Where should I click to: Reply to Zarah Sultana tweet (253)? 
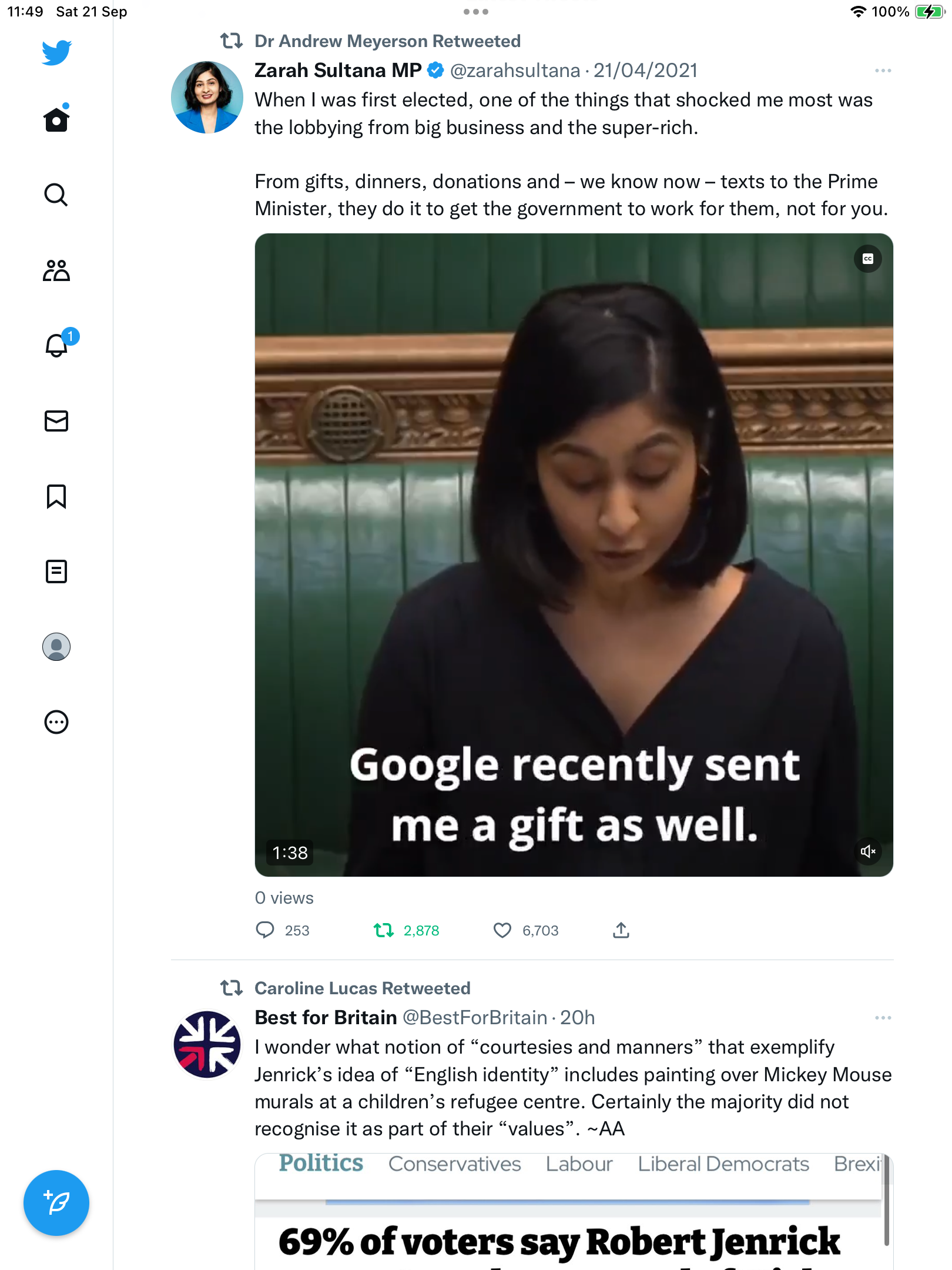282,930
